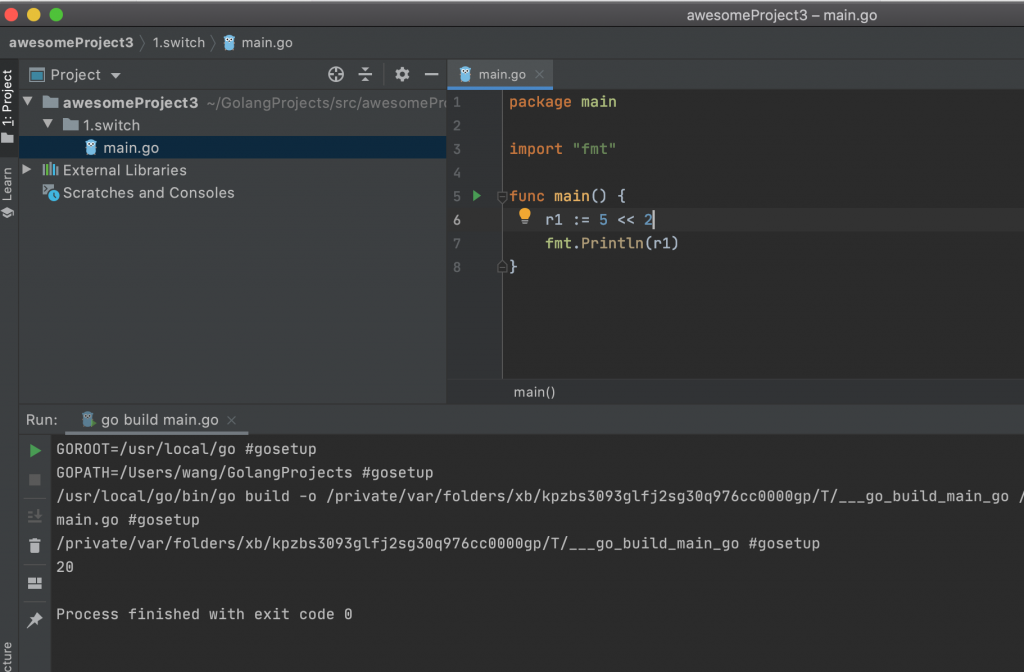Screen dimensions: 1024x672
Task: Select the go build main.go run tab
Action: pos(159,420)
